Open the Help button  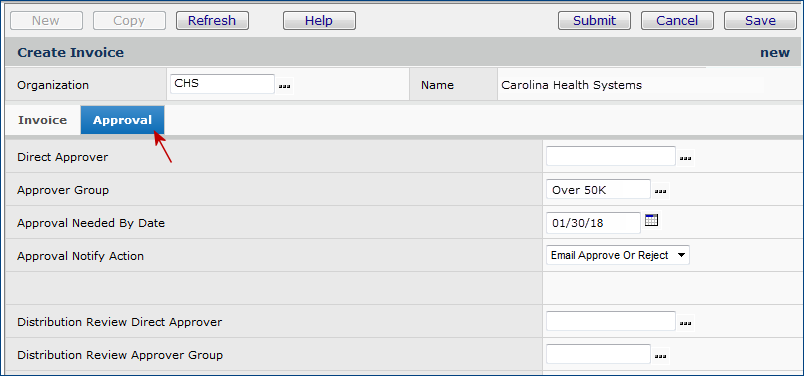click(319, 21)
